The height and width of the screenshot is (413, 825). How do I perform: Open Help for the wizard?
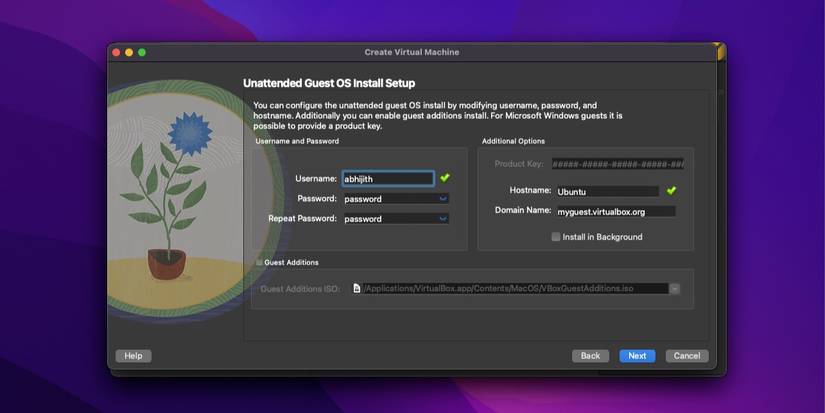point(133,356)
